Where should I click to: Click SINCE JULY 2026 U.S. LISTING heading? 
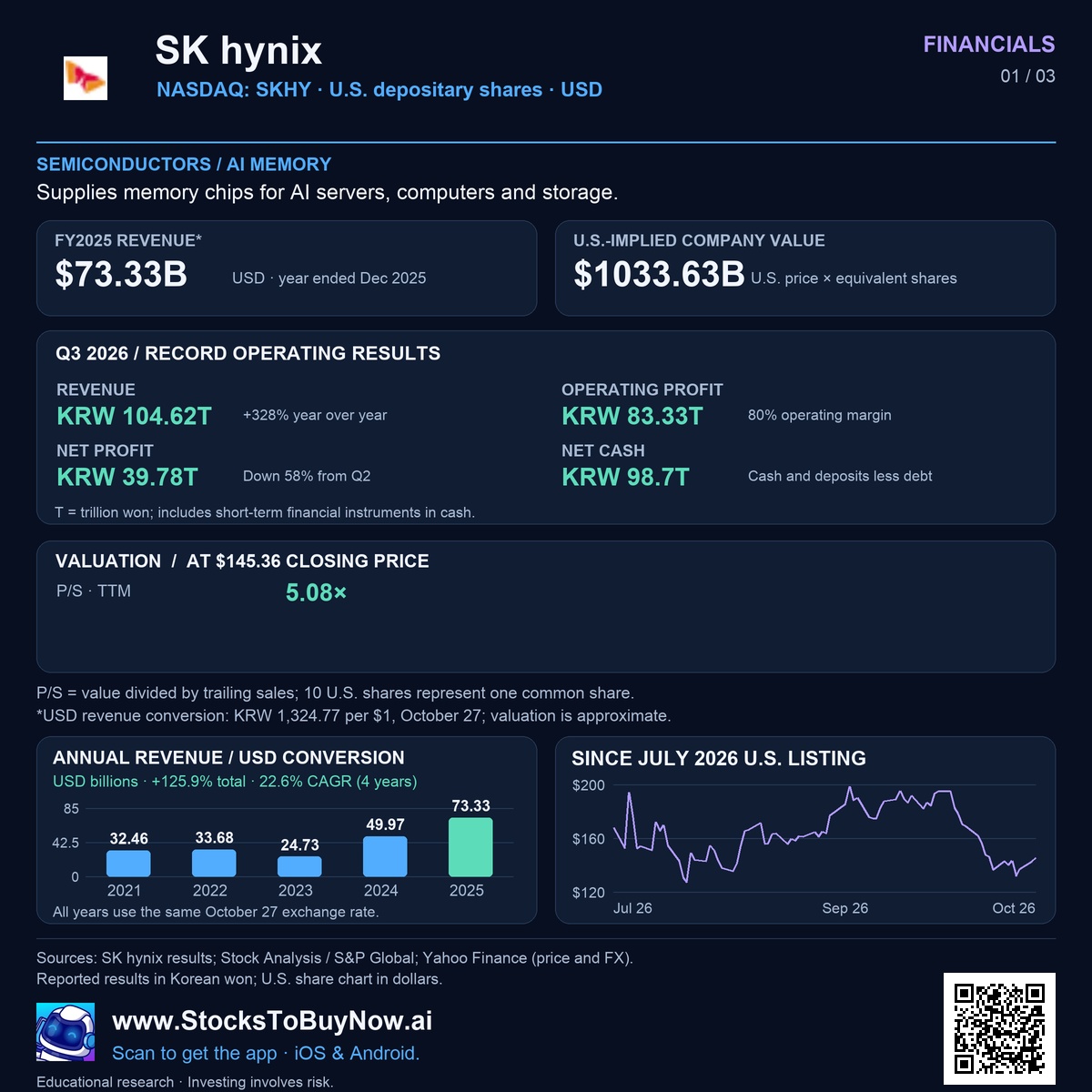click(719, 759)
